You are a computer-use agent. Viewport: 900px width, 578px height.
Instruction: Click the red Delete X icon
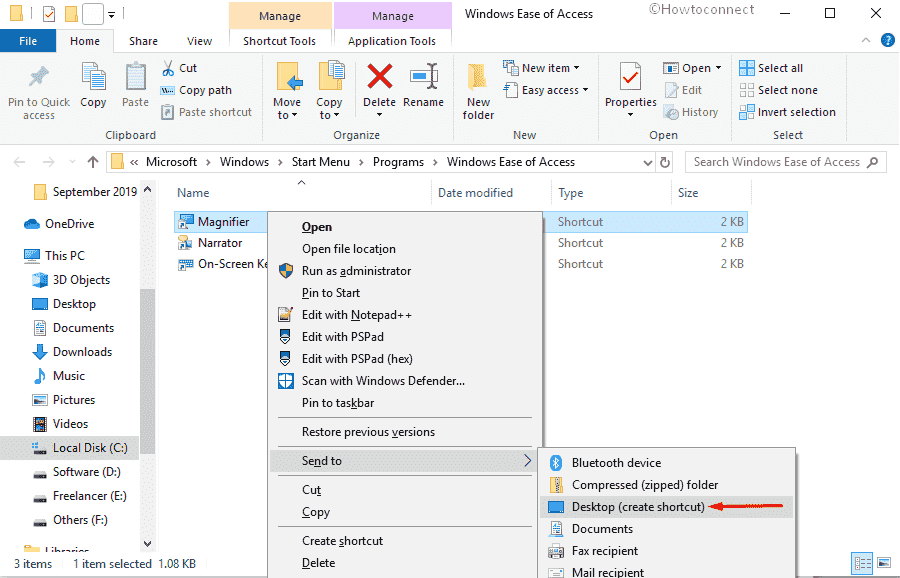tap(379, 77)
